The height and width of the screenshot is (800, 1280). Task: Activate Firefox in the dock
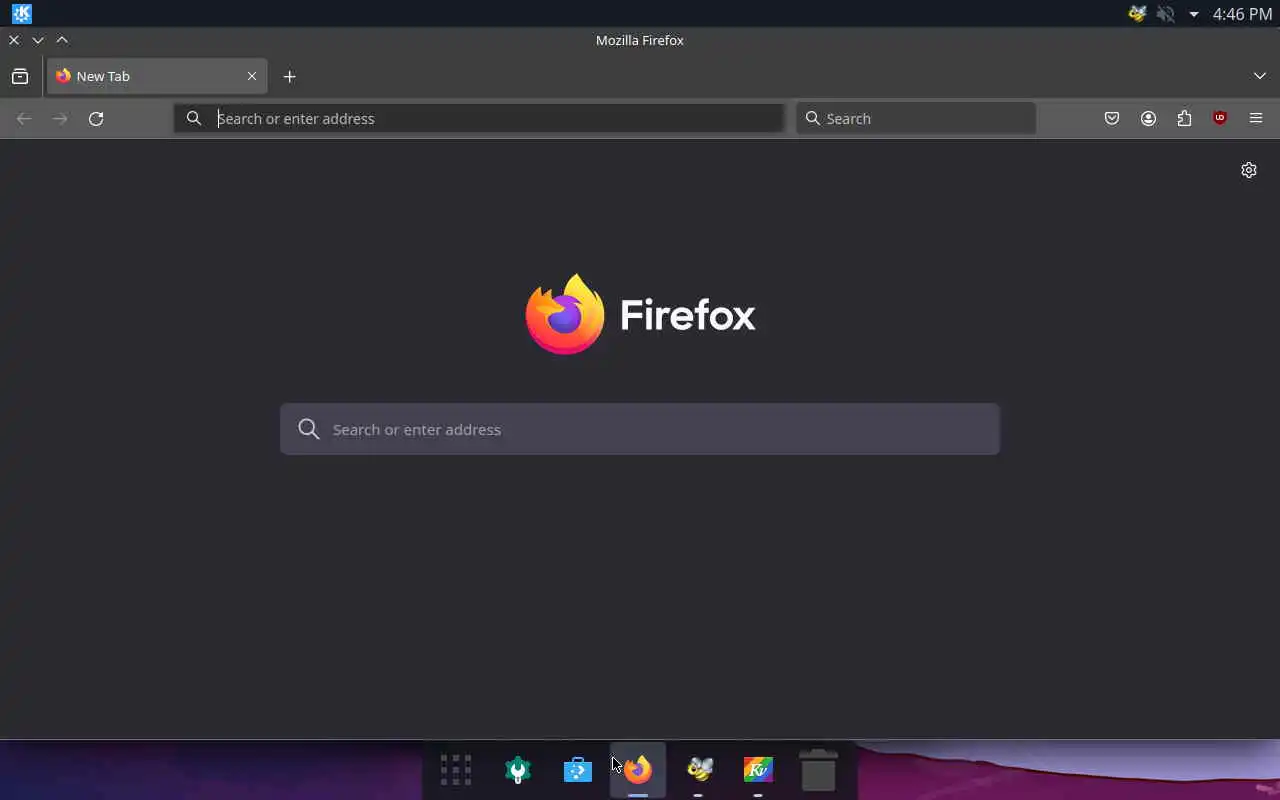638,770
